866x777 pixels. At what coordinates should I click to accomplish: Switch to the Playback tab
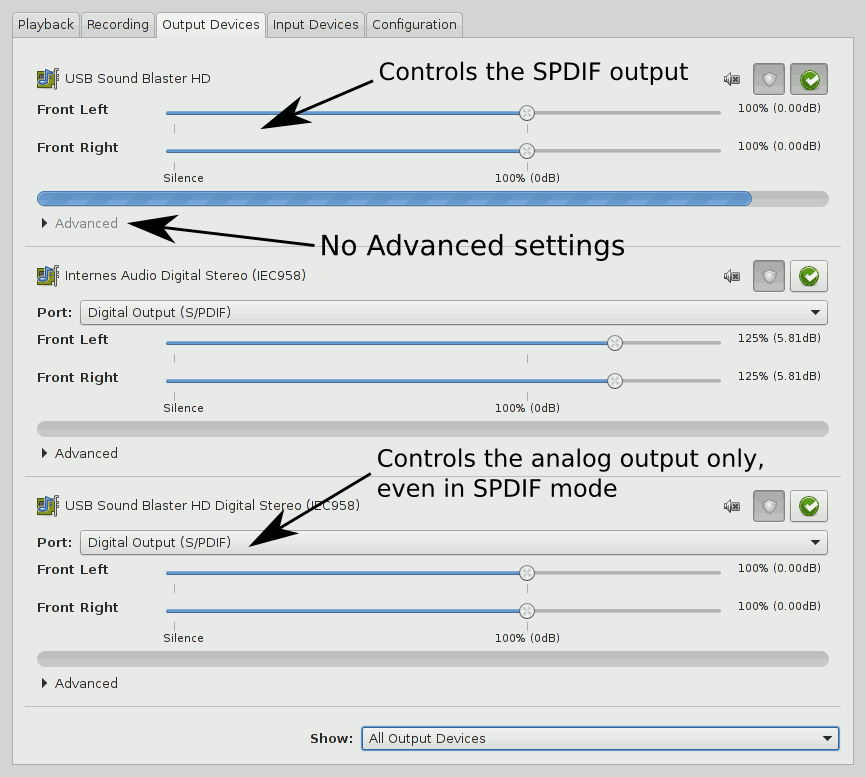click(x=46, y=24)
